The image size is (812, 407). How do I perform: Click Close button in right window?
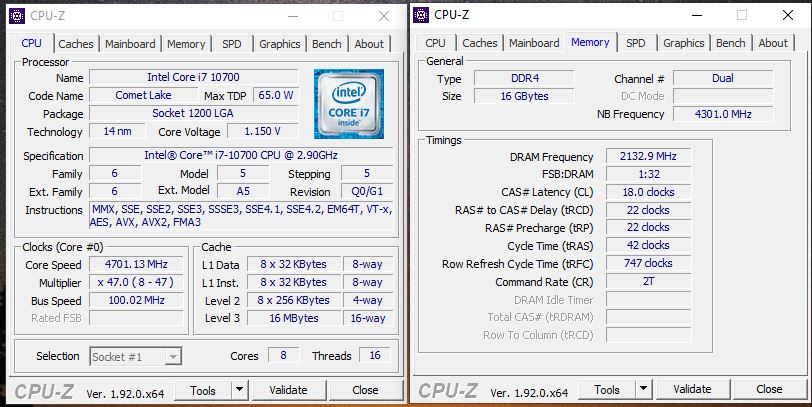pyautogui.click(x=769, y=389)
